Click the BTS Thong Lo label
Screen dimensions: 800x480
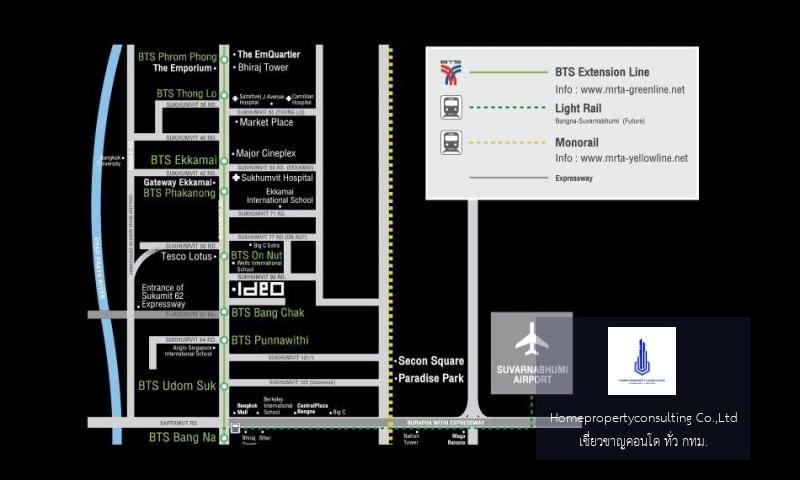[x=186, y=93]
